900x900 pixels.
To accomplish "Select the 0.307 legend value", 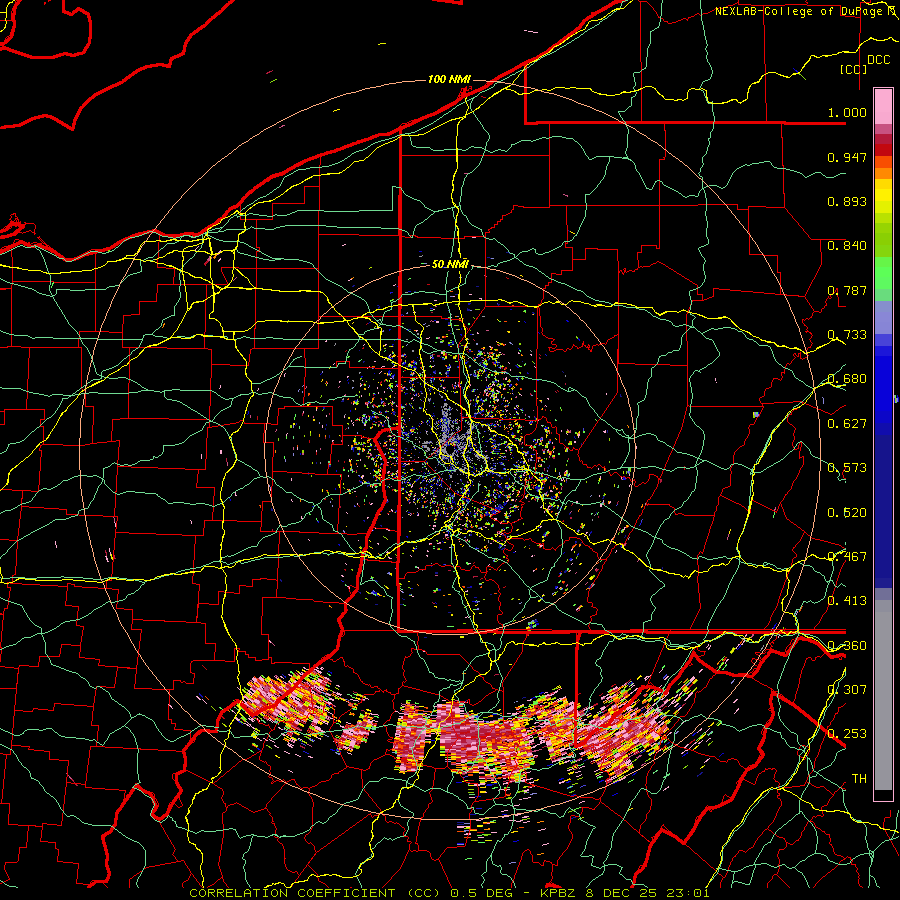I will 847,690.
